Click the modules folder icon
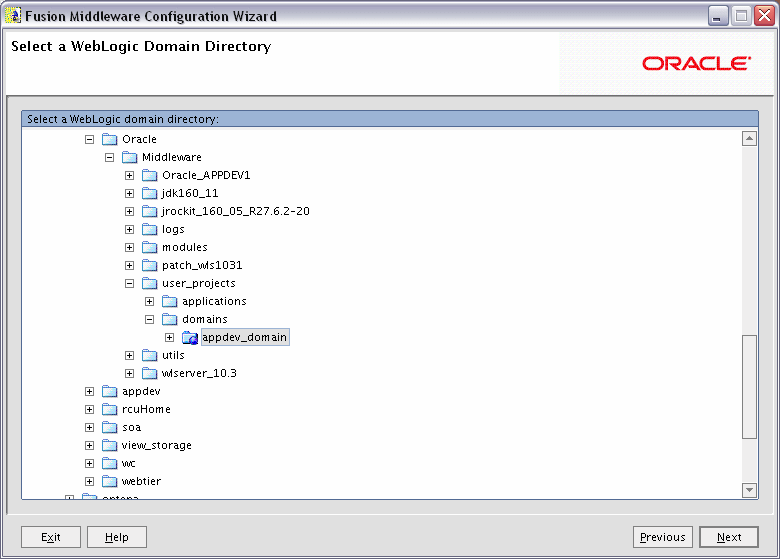780x559 pixels. [x=149, y=247]
